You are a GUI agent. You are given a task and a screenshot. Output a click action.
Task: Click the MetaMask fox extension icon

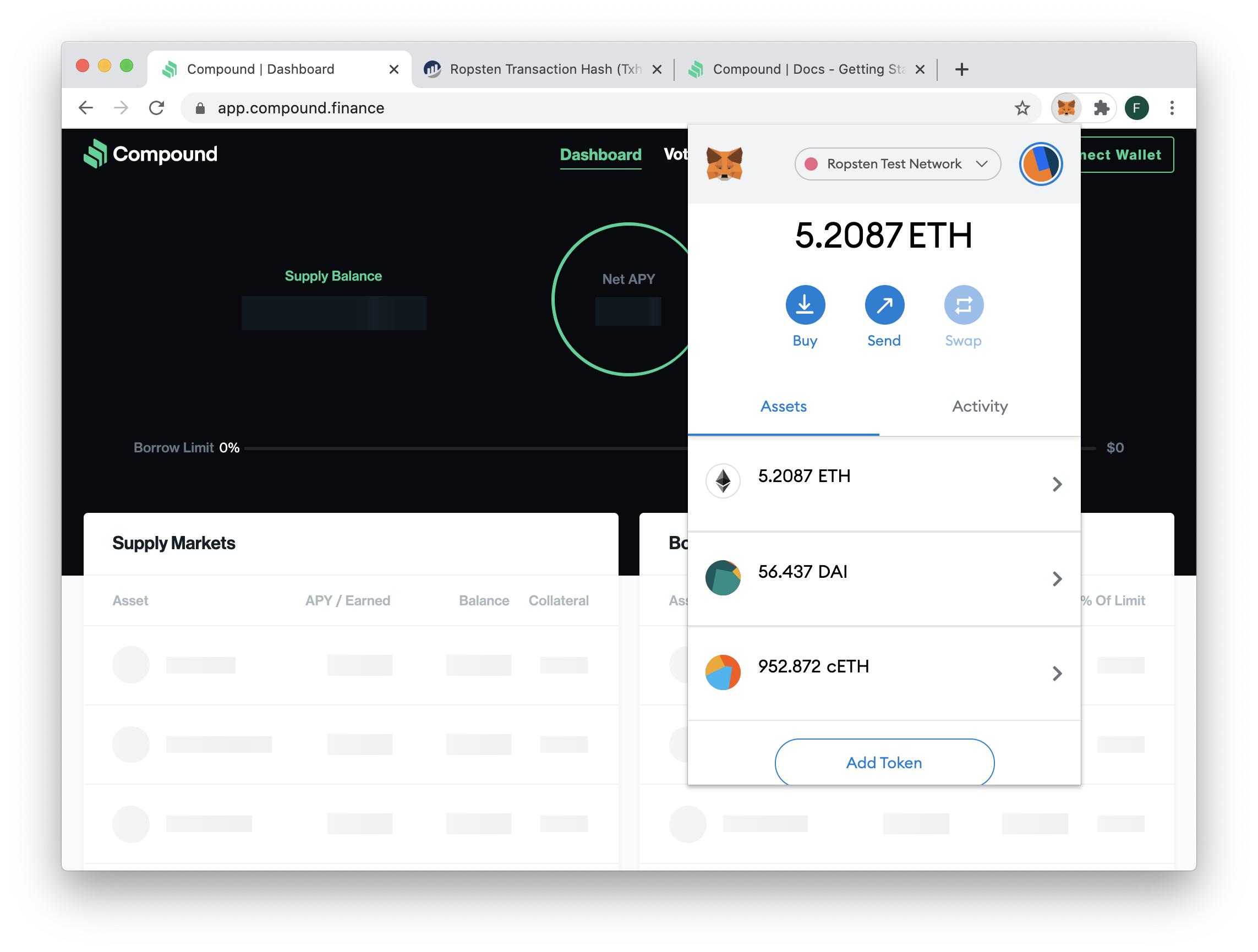pyautogui.click(x=1066, y=108)
